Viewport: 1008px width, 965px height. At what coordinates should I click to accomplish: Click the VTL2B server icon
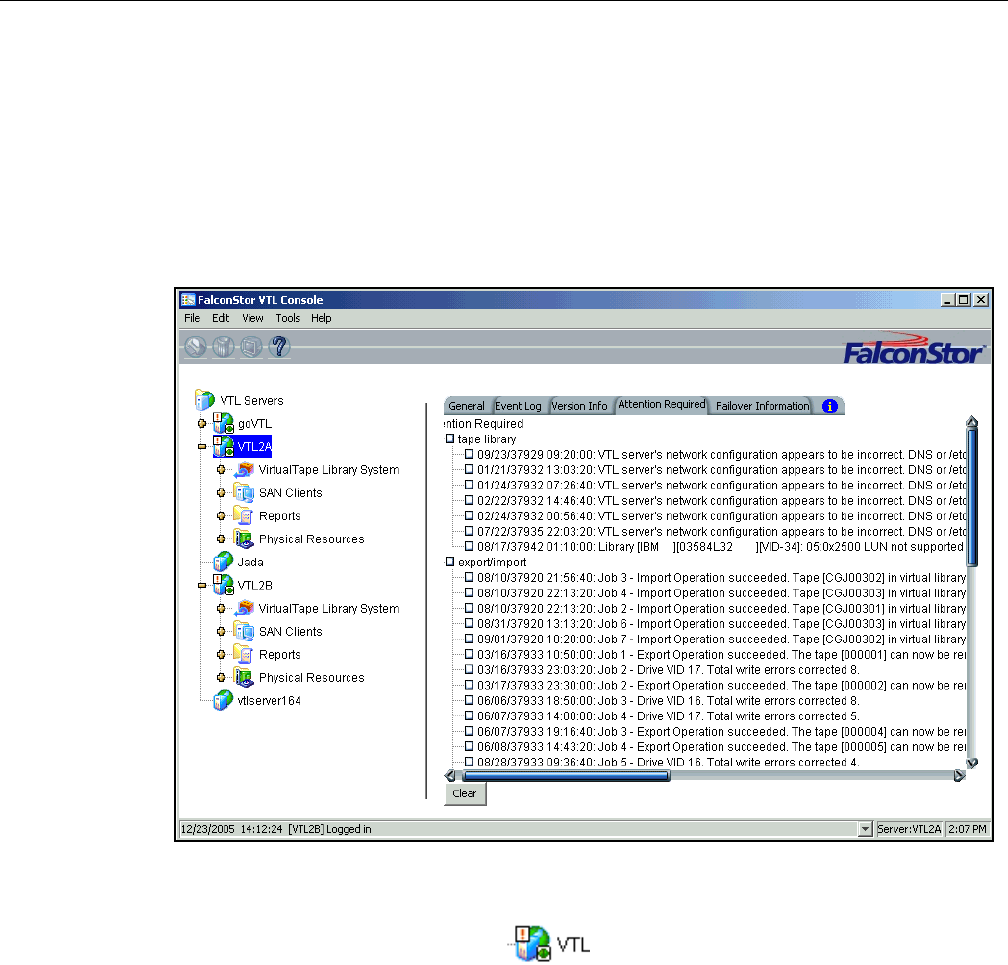223,585
